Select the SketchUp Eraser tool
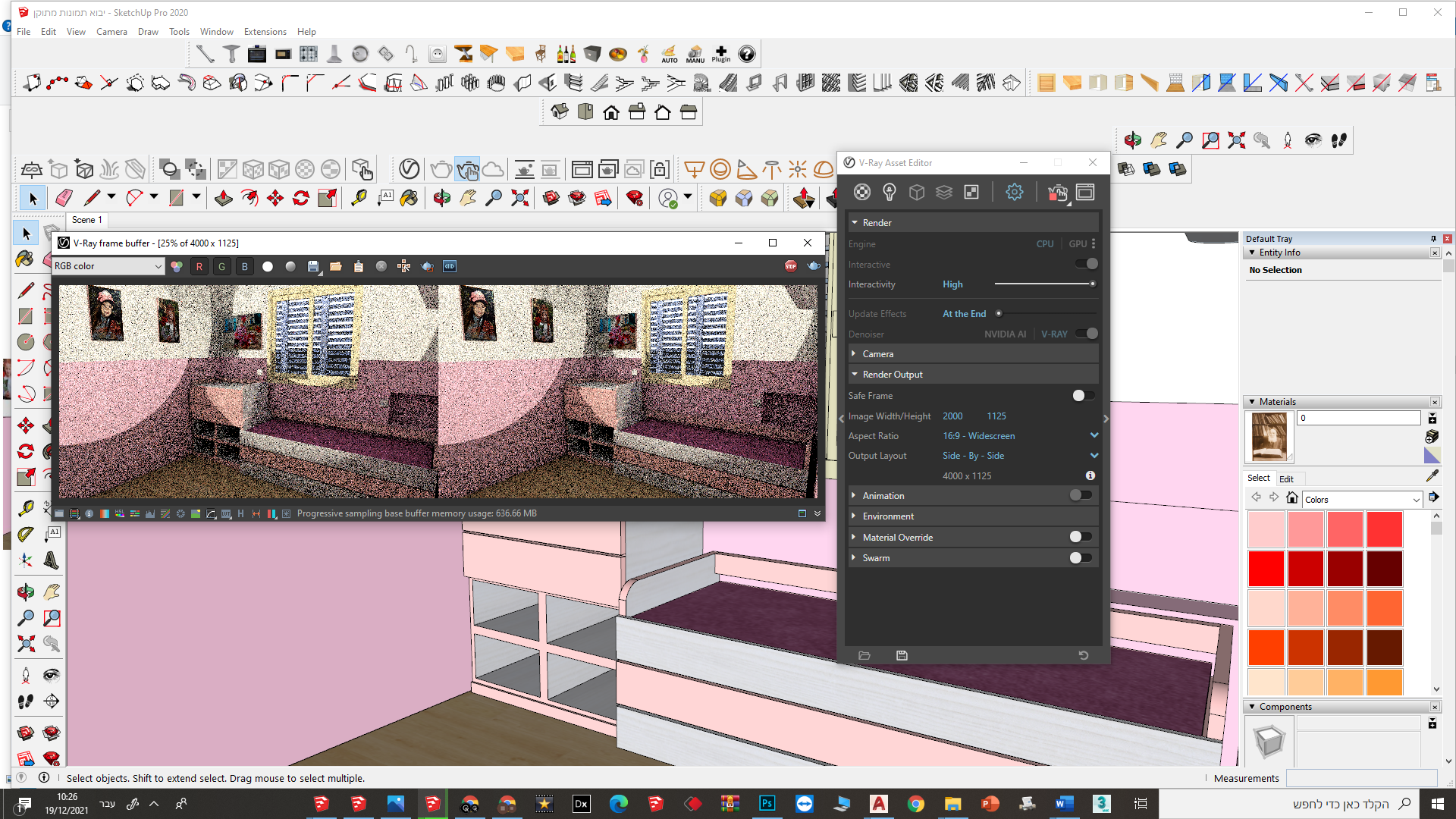Screen dimensions: 1456x819 (x=64, y=198)
